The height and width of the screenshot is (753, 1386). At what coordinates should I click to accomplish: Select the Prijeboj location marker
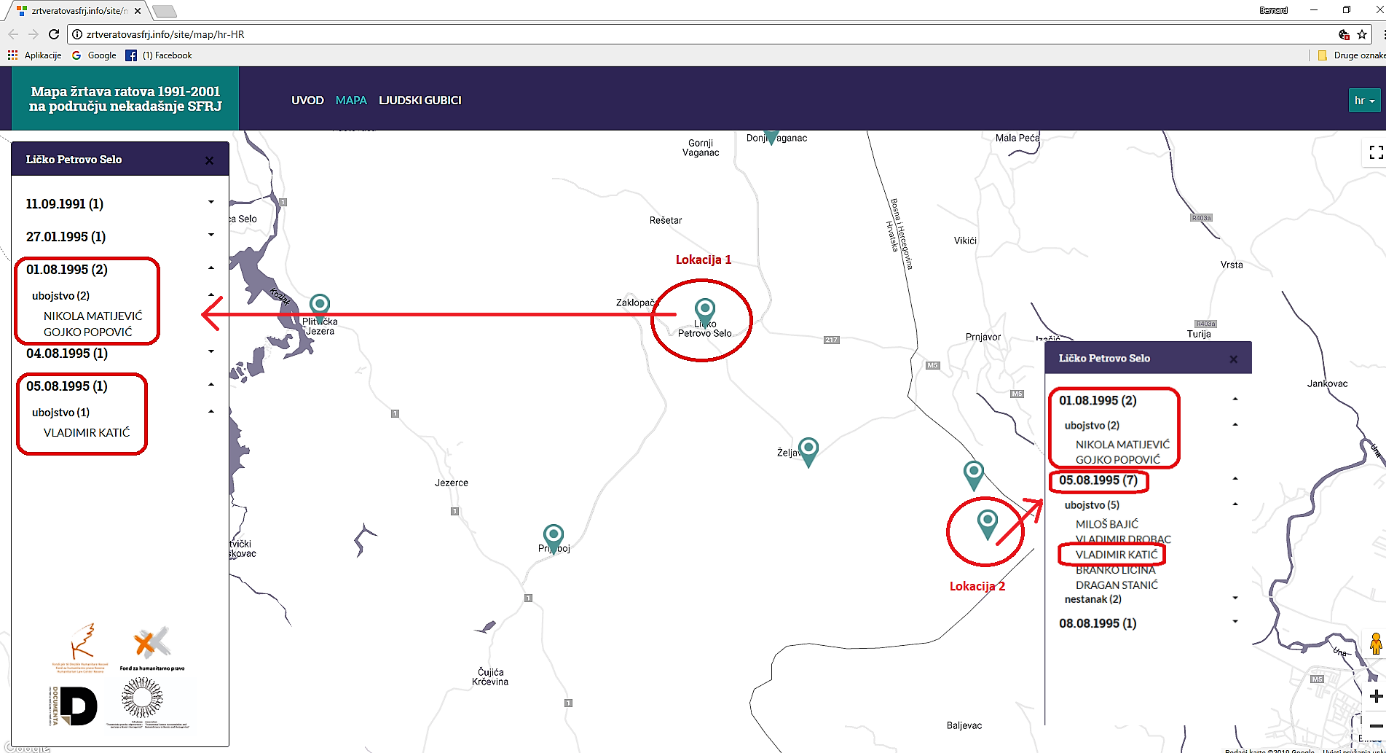[x=553, y=535]
